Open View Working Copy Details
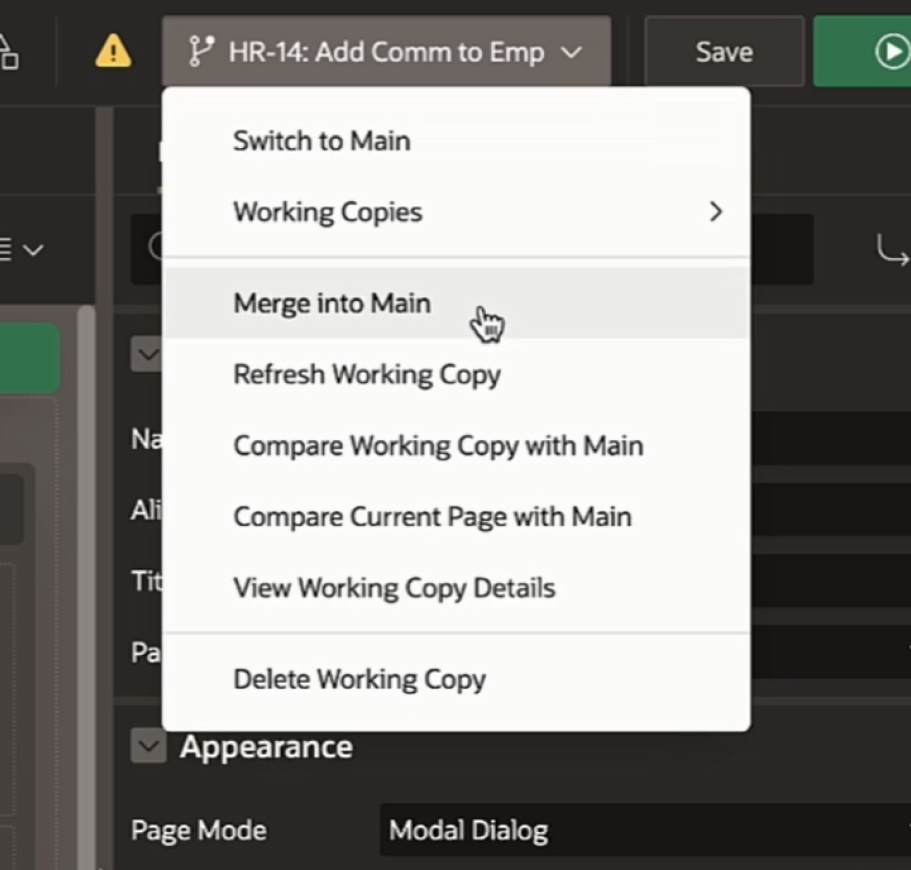The width and height of the screenshot is (911, 870). coord(394,588)
